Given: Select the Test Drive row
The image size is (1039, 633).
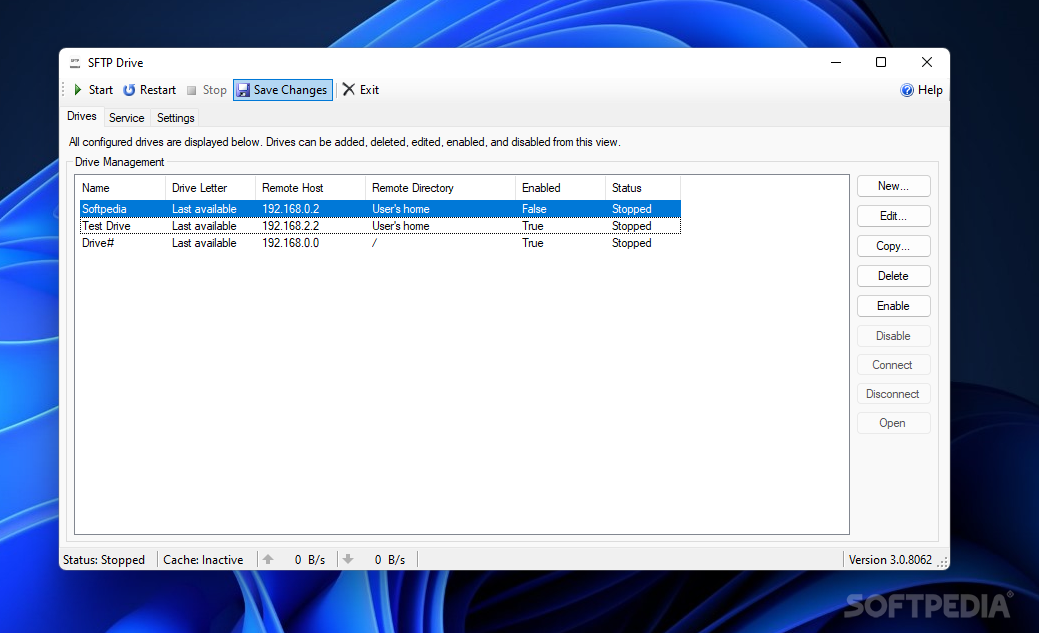Looking at the screenshot, I should pyautogui.click(x=380, y=226).
